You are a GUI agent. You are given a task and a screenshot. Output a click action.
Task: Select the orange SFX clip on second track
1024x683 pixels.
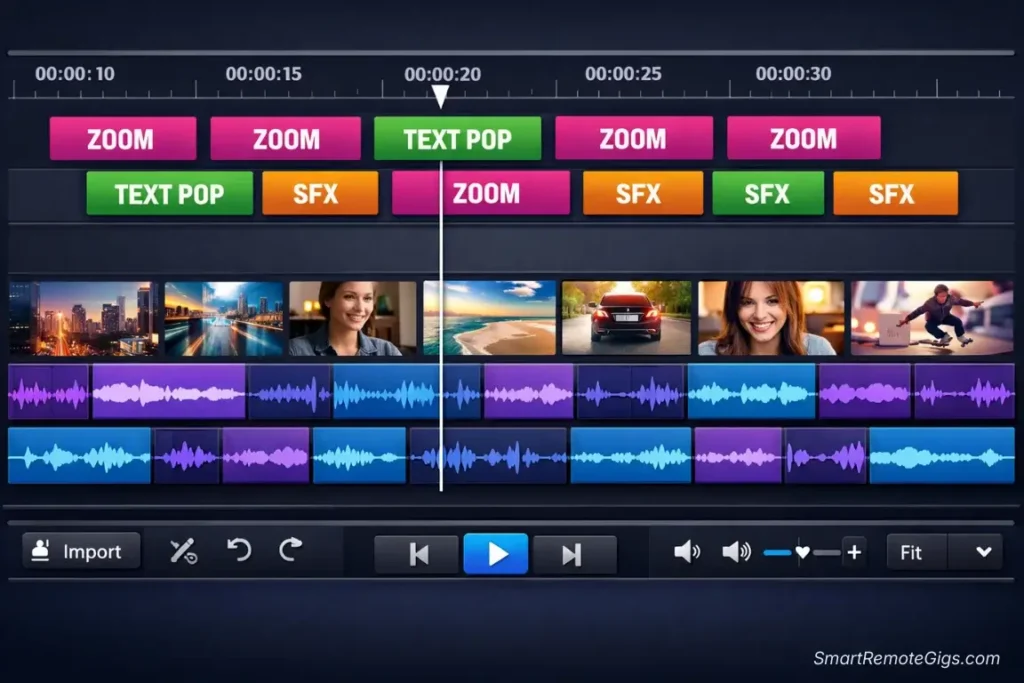click(x=320, y=192)
